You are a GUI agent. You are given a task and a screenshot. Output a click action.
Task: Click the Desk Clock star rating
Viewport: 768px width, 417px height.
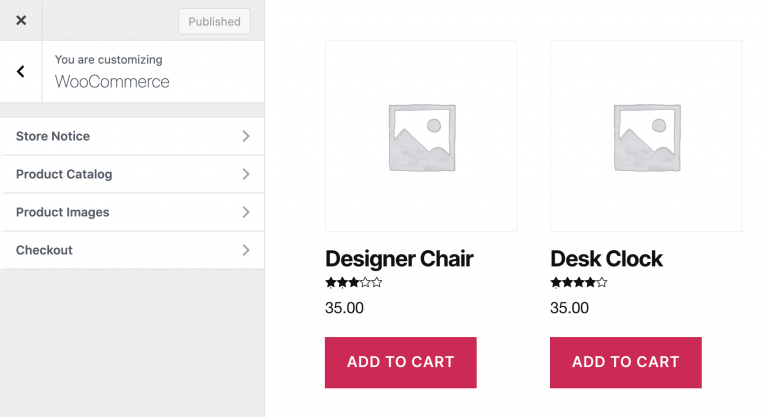pos(578,283)
